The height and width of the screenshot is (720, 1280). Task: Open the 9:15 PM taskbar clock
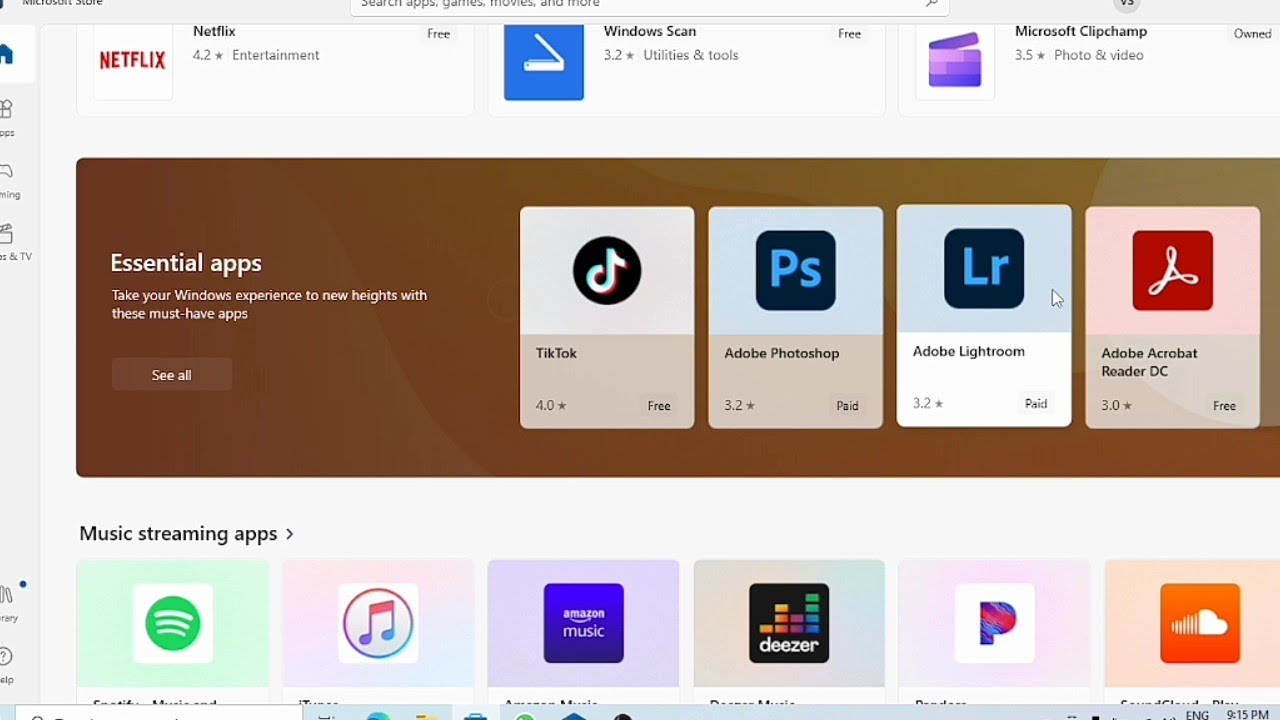1247,715
